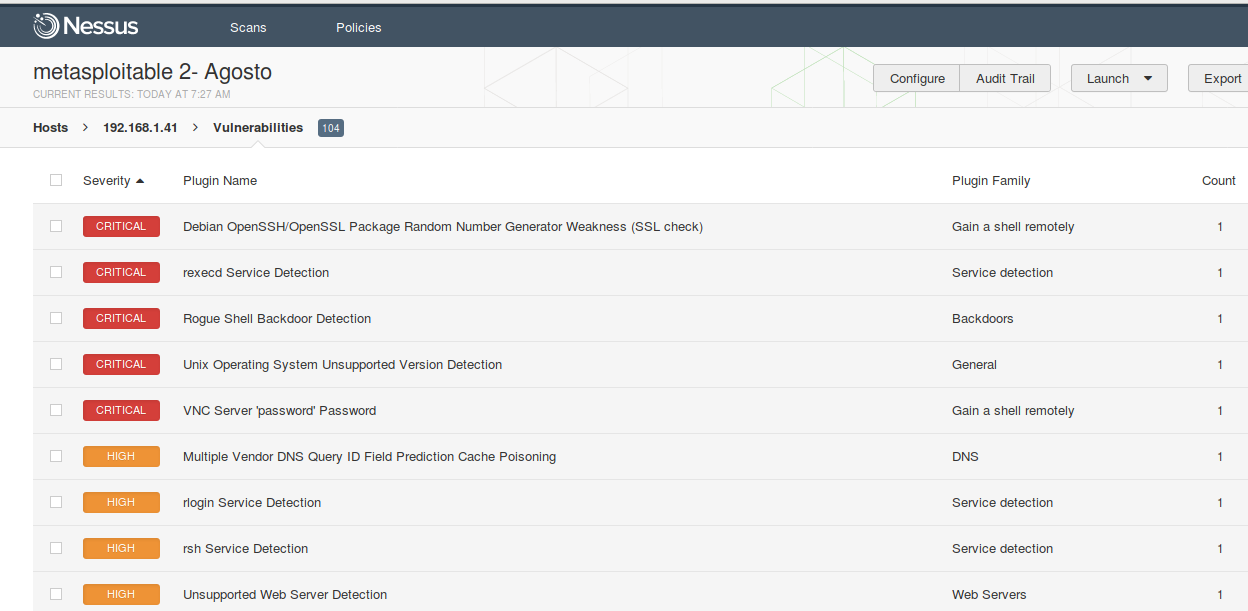Sort by the Severity column
The image size is (1248, 611).
(x=114, y=181)
